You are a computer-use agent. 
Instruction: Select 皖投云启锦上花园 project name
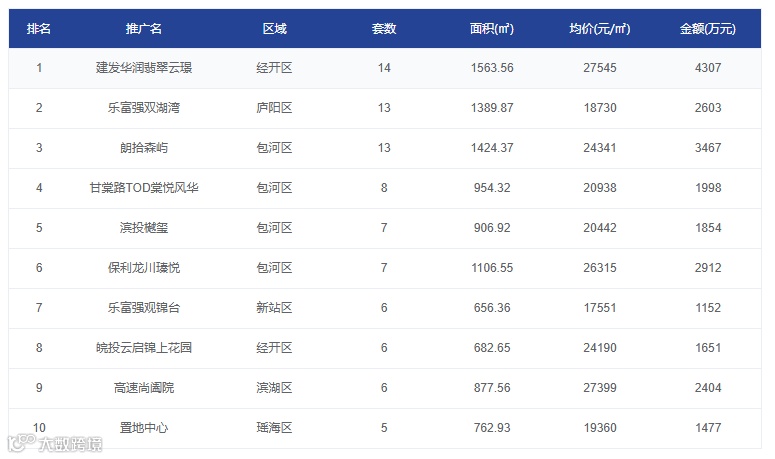144,348
